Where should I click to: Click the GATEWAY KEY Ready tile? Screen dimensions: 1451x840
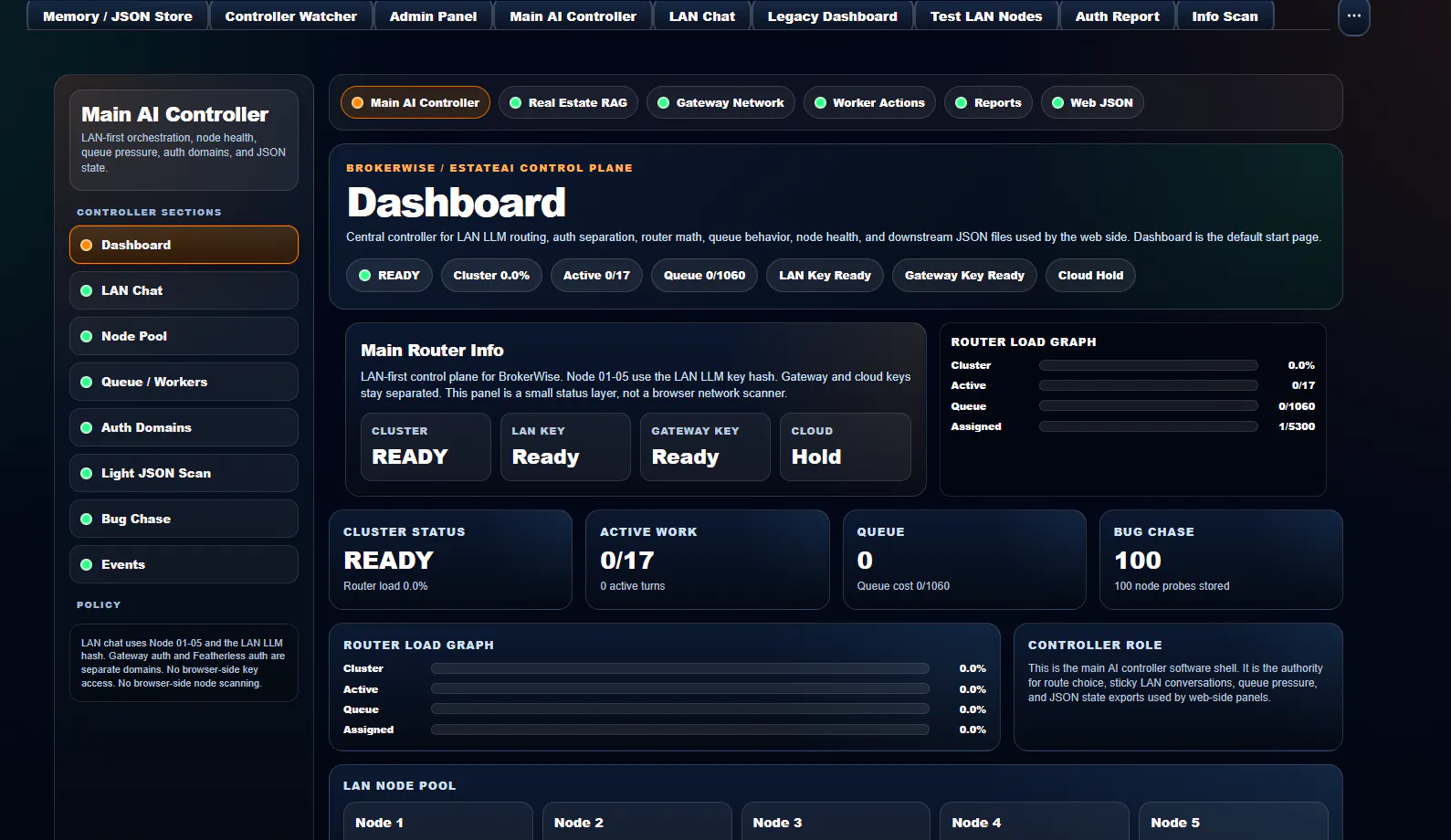click(705, 446)
